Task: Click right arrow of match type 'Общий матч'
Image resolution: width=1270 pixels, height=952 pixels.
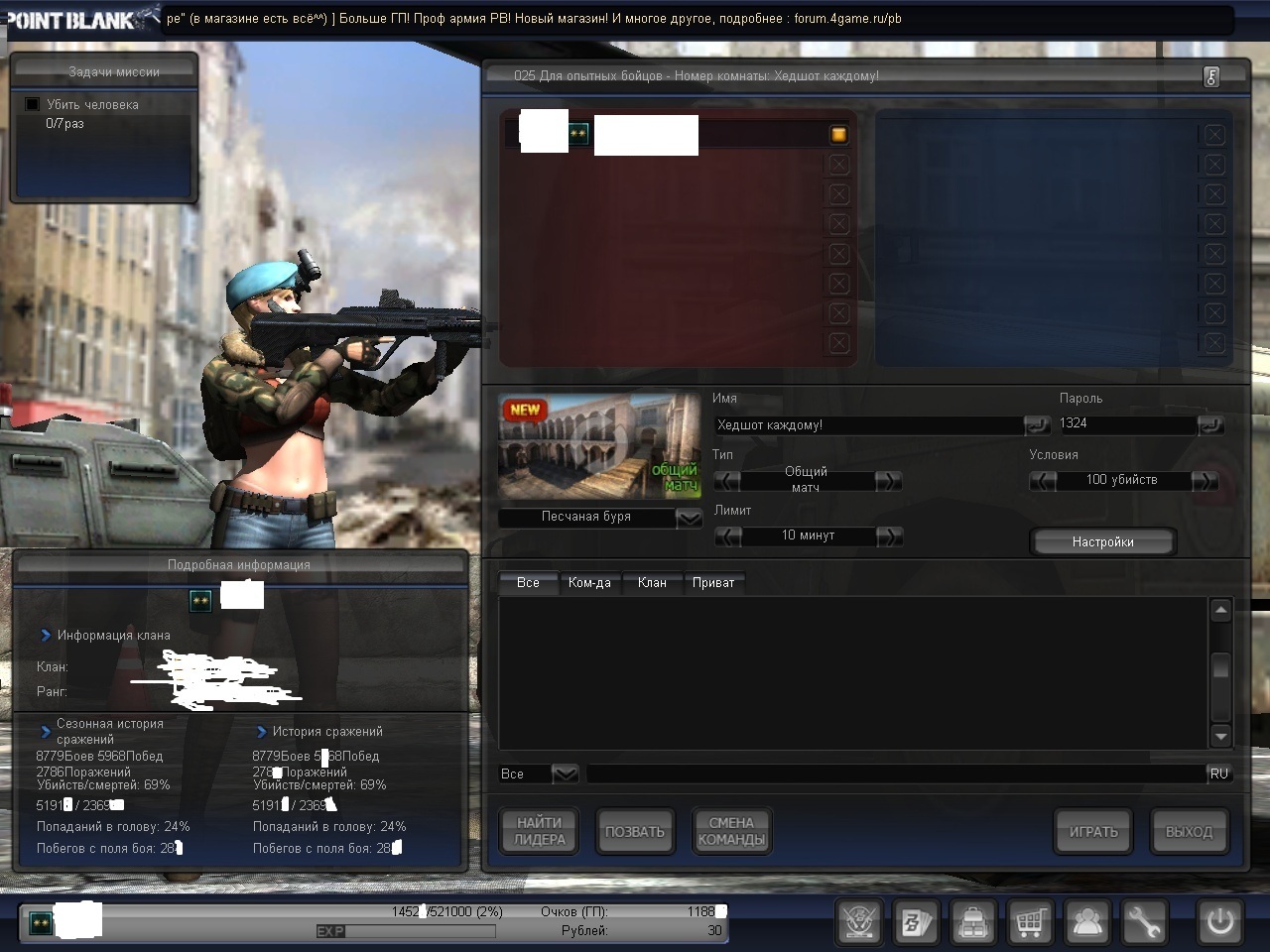Action: pyautogui.click(x=888, y=481)
